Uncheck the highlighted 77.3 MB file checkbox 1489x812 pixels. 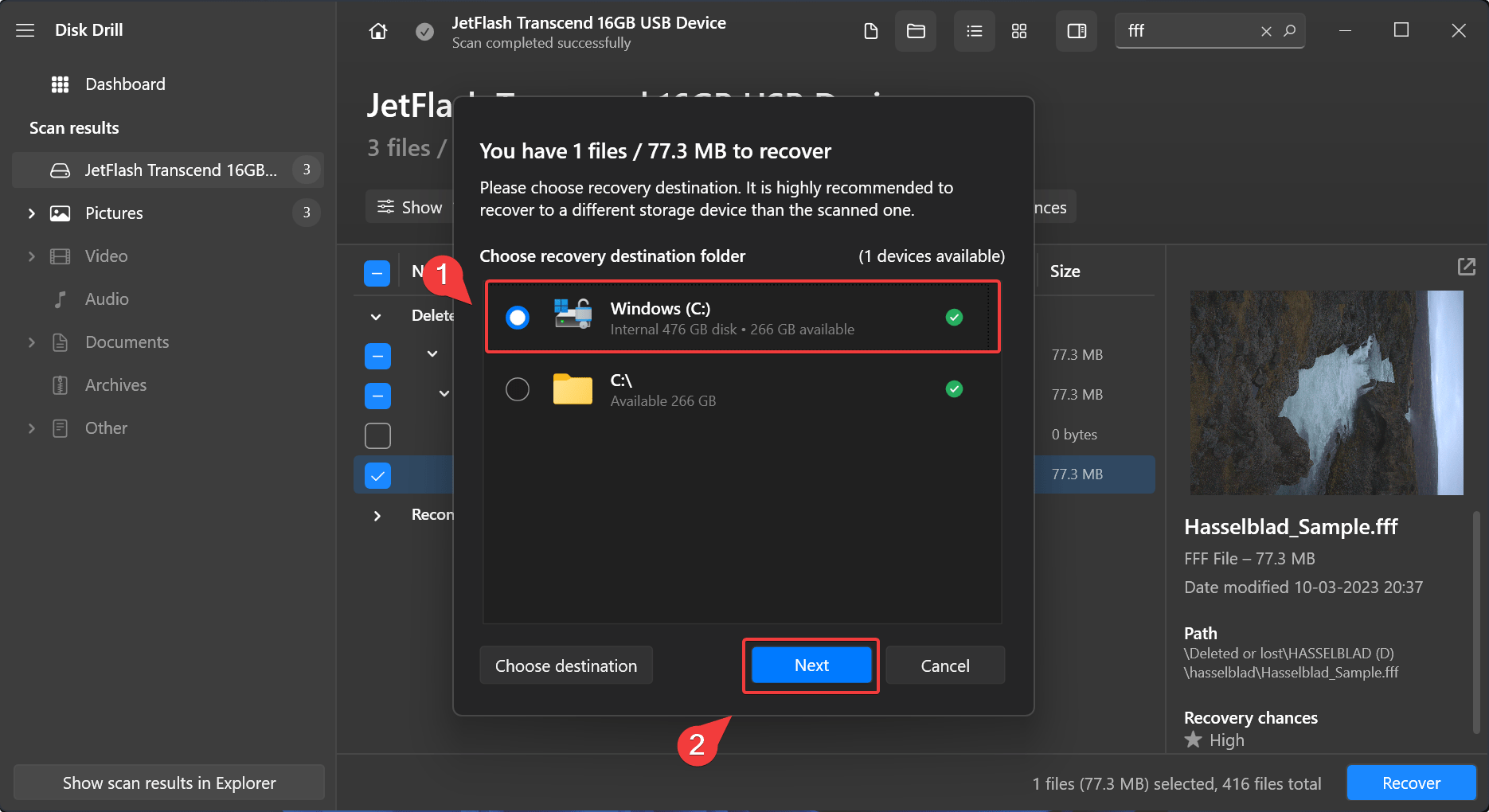tap(377, 475)
